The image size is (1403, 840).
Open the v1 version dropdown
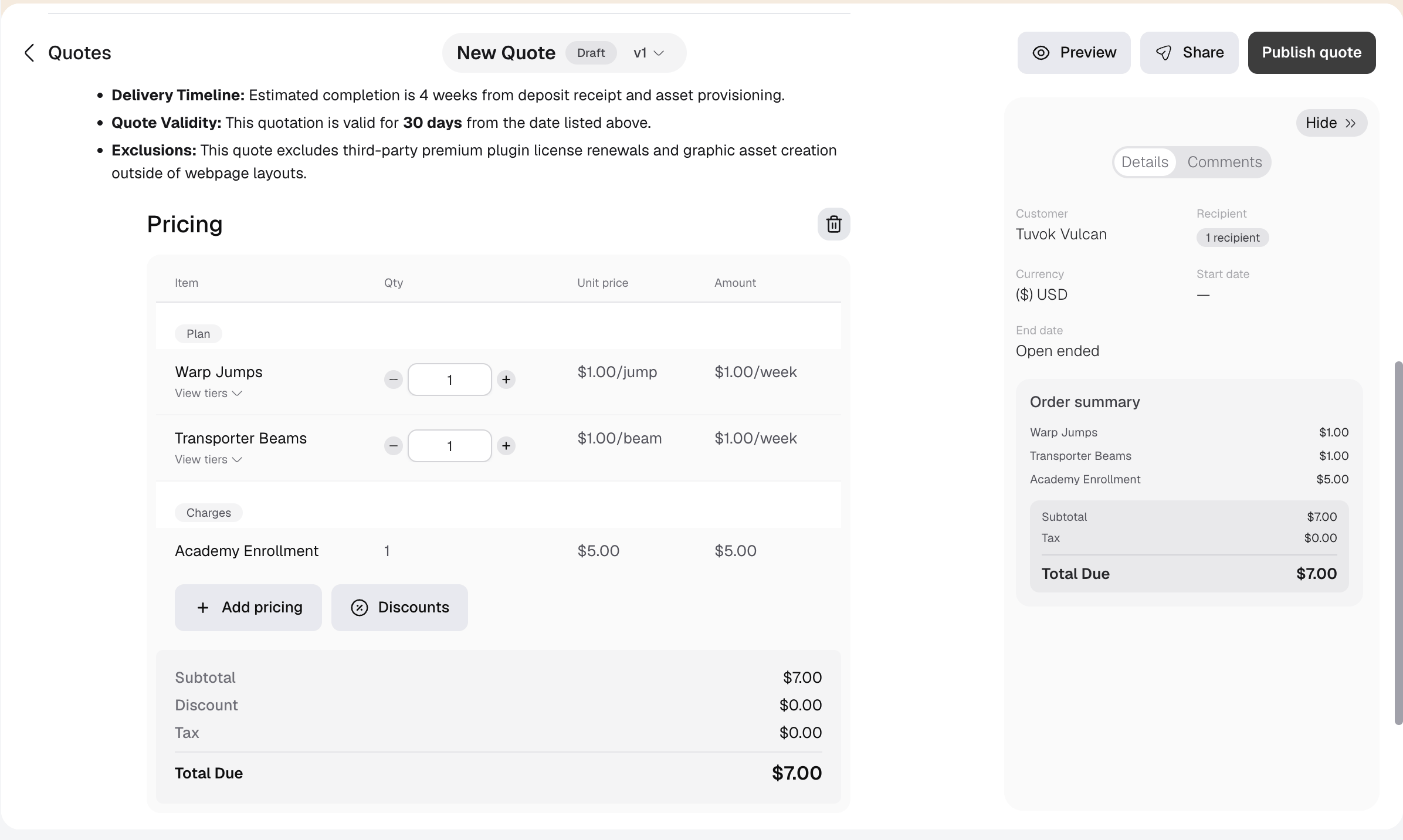click(x=648, y=53)
